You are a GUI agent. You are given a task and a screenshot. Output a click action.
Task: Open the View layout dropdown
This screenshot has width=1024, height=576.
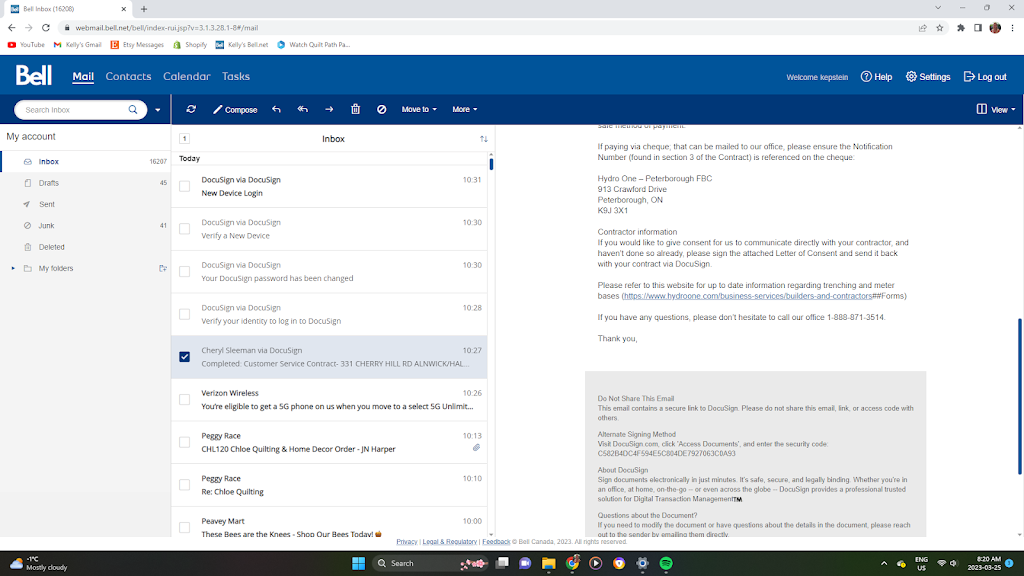[996, 110]
